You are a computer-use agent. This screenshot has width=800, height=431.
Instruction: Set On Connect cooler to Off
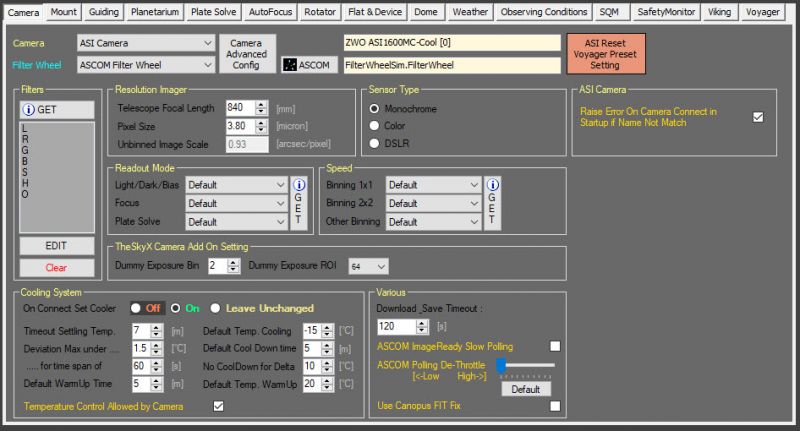(x=136, y=308)
